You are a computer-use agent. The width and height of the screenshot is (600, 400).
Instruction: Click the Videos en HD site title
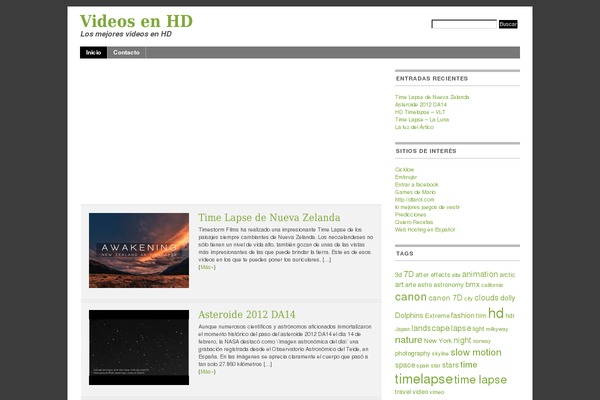(136, 21)
